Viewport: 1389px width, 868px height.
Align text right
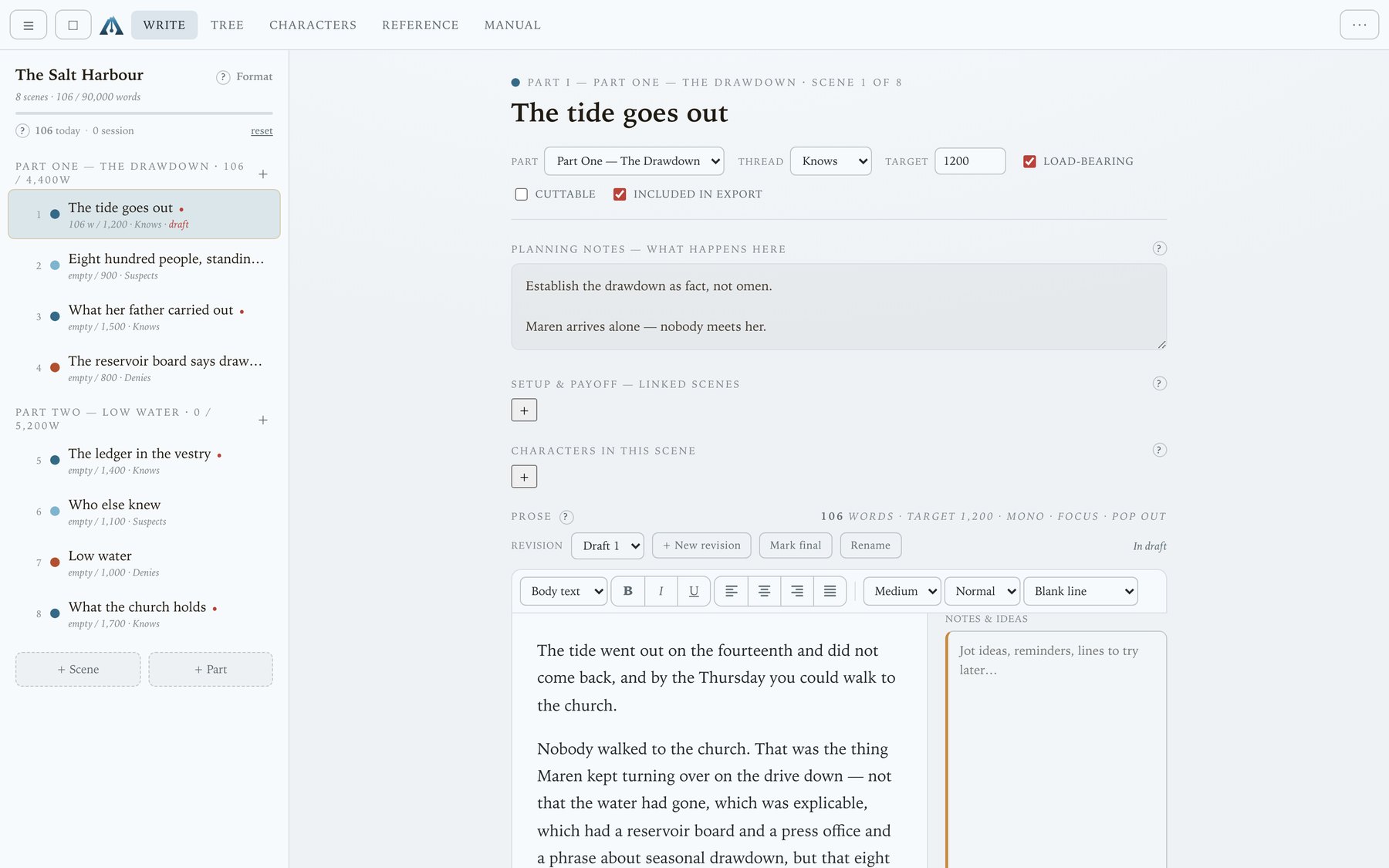pos(797,591)
